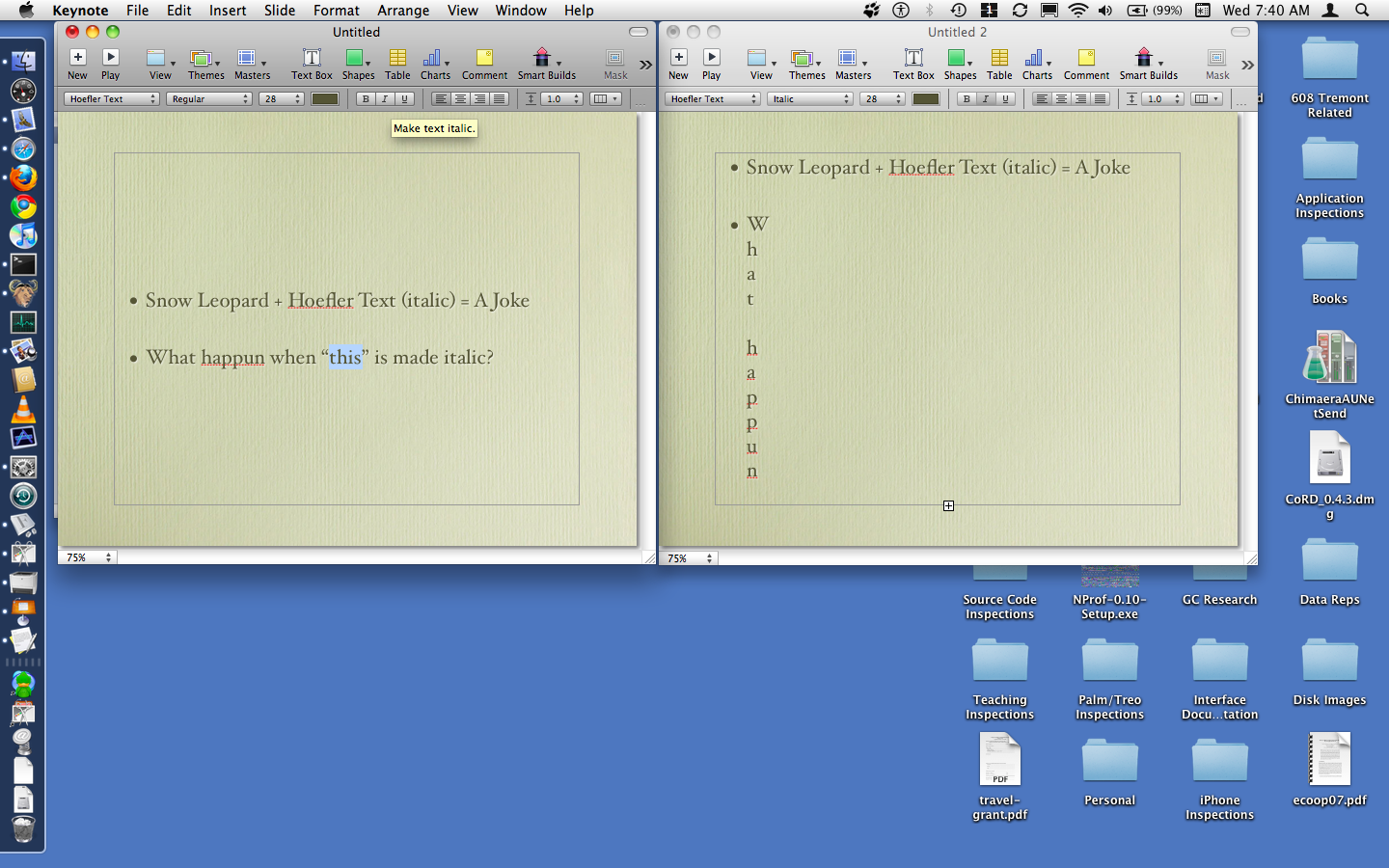Open columns dropdown in Untitled window

(x=605, y=98)
